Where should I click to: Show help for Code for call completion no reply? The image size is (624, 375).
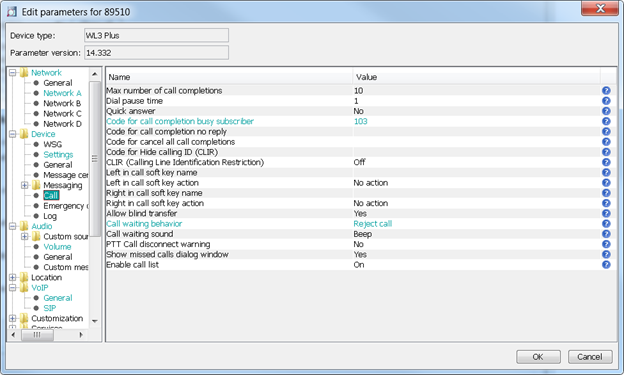pos(606,131)
